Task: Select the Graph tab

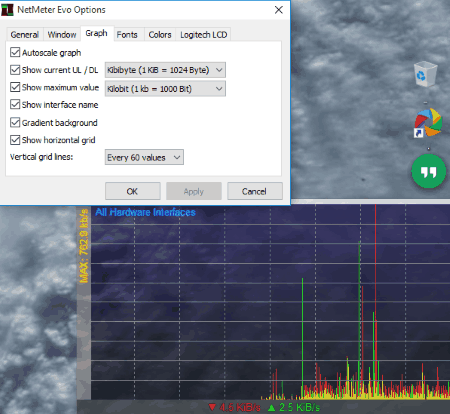Action: coord(97,33)
